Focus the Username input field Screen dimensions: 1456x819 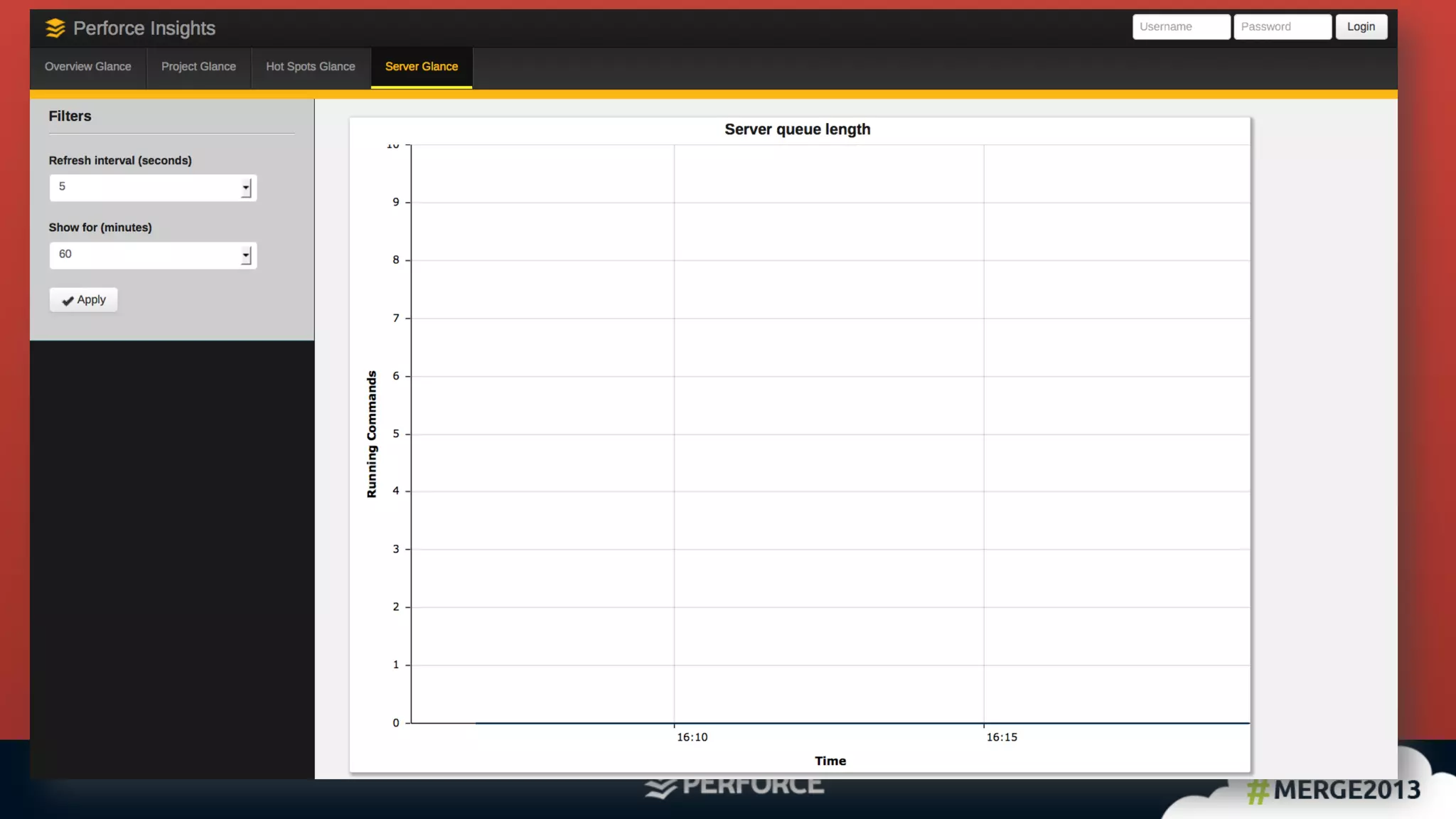pos(1181,27)
